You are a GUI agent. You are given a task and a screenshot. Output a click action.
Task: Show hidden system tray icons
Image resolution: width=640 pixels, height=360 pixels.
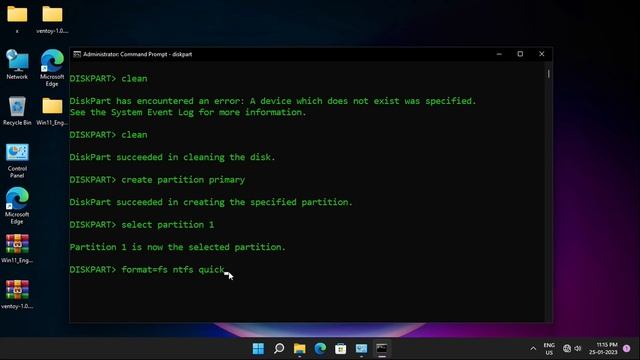[x=533, y=349]
